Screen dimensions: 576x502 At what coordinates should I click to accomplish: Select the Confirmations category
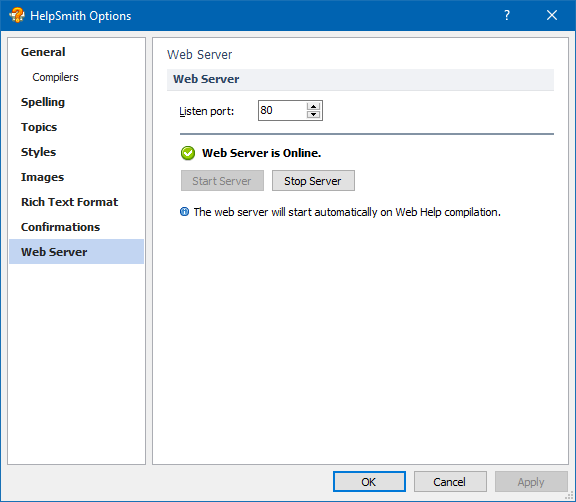pyautogui.click(x=60, y=227)
